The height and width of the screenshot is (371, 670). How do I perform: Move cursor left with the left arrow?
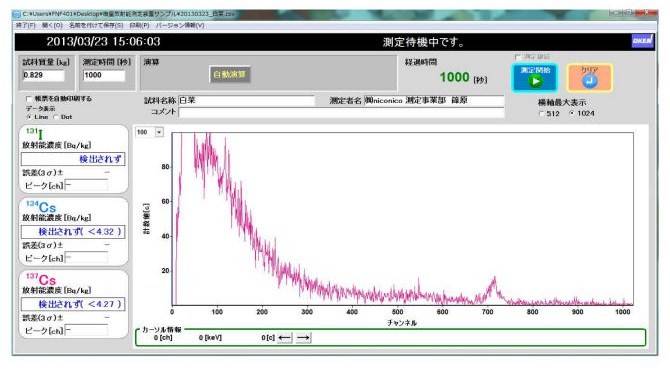click(285, 338)
